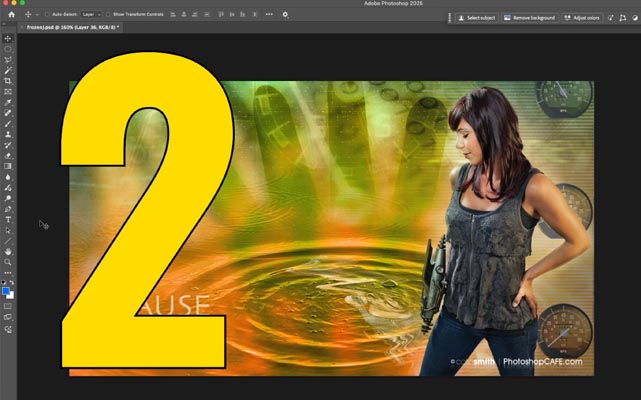
Task: Select the Clone Stamp tool
Action: click(8, 134)
